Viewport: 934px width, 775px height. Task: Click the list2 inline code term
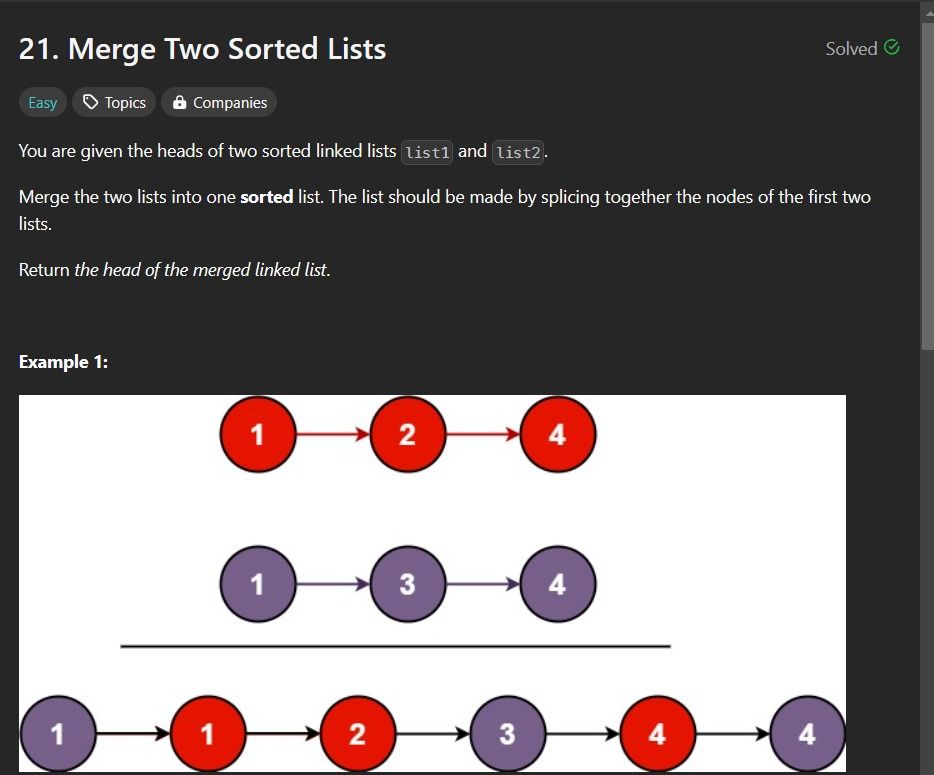point(518,152)
